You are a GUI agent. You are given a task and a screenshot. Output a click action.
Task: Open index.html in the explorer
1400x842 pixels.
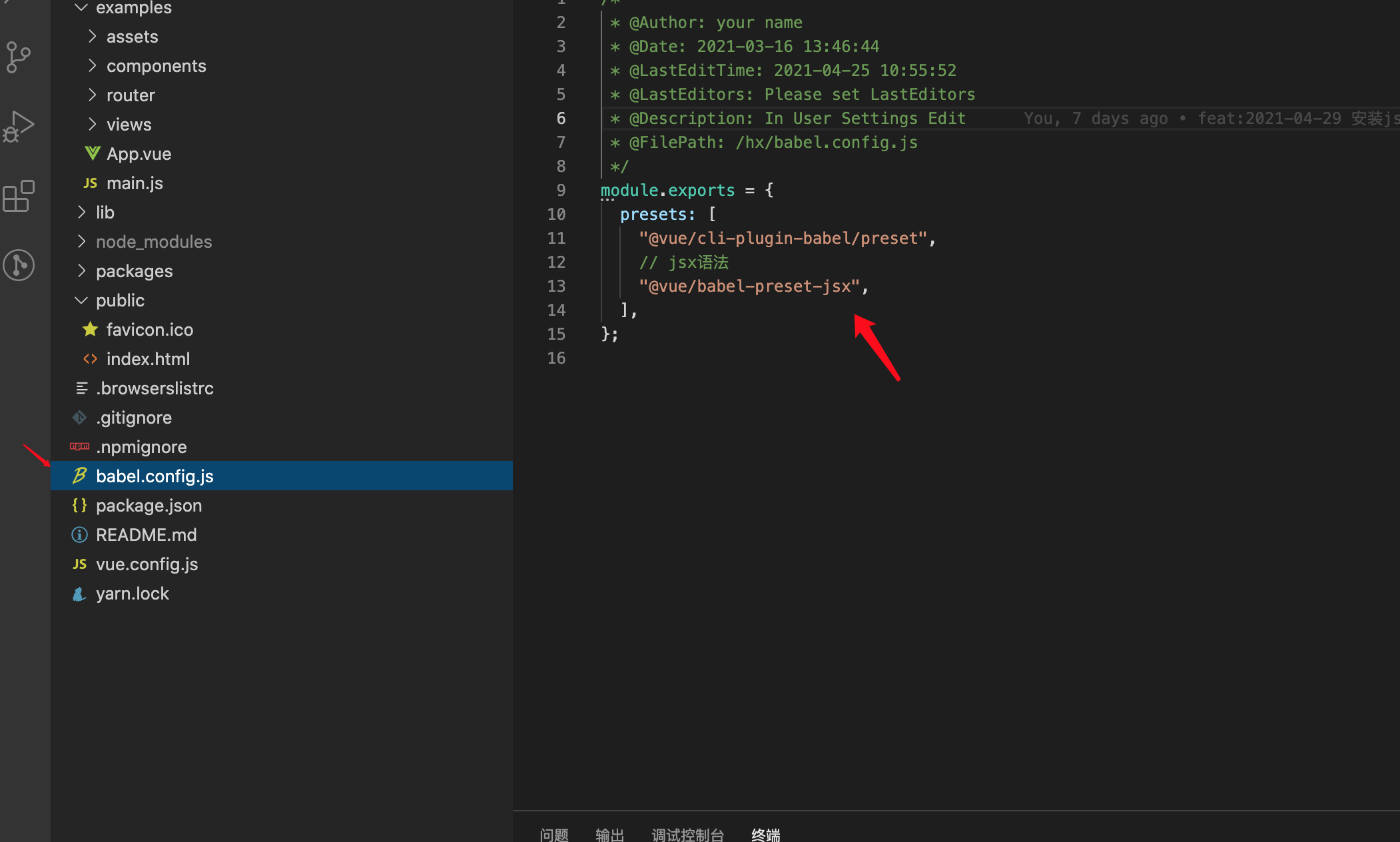tap(282, 359)
